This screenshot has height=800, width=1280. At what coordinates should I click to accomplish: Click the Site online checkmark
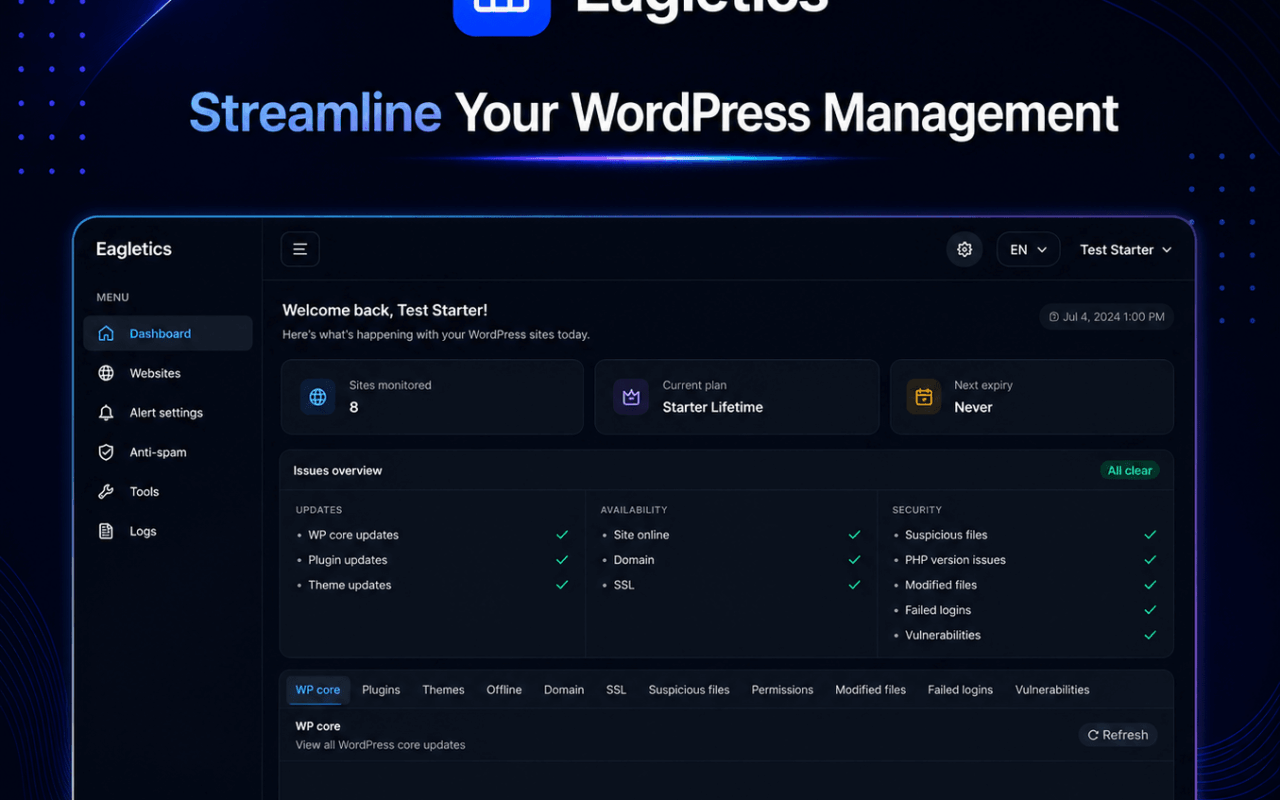854,535
